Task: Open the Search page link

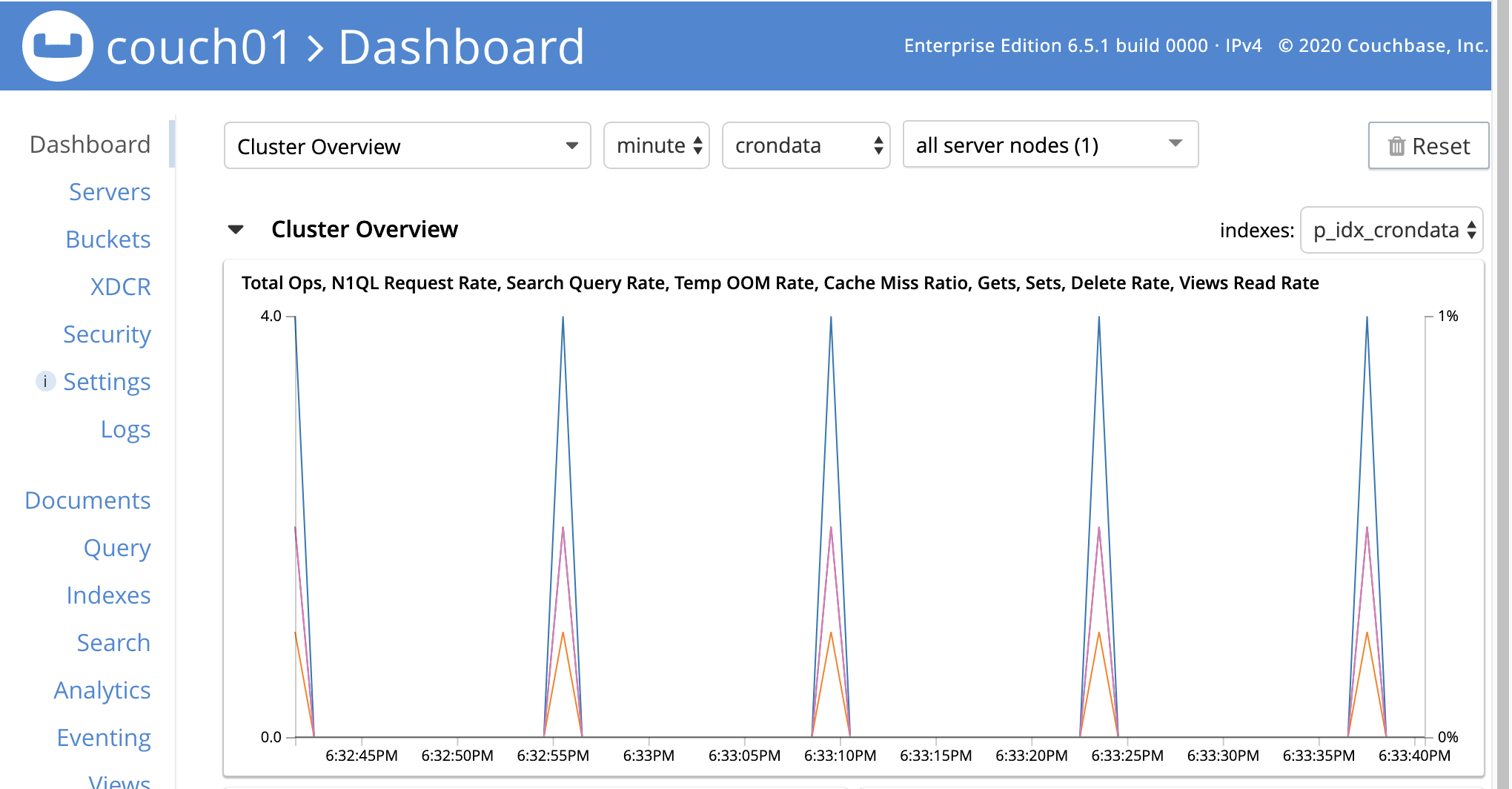Action: (113, 642)
